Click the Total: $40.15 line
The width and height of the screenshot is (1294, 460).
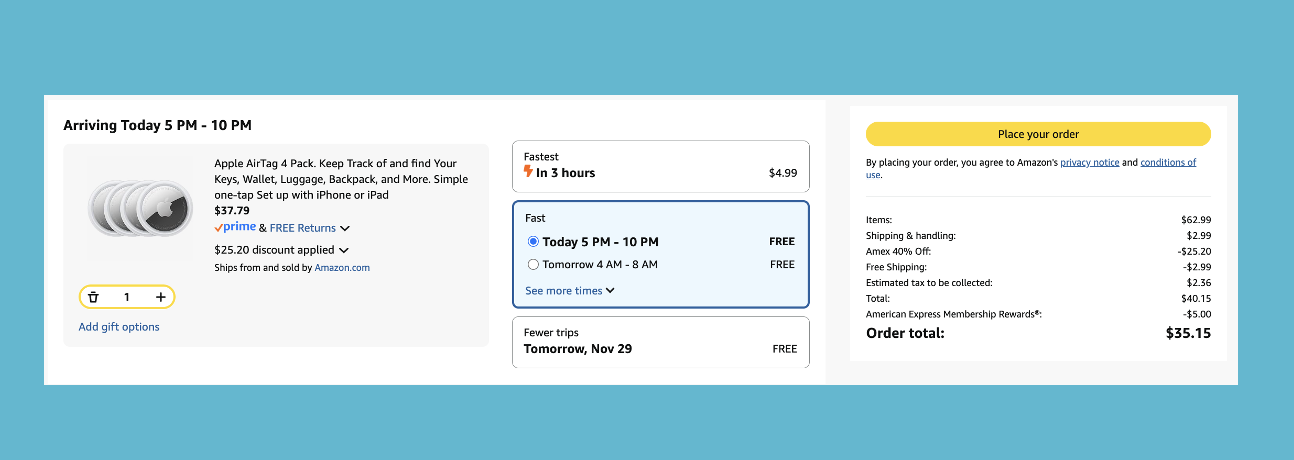pos(1038,298)
